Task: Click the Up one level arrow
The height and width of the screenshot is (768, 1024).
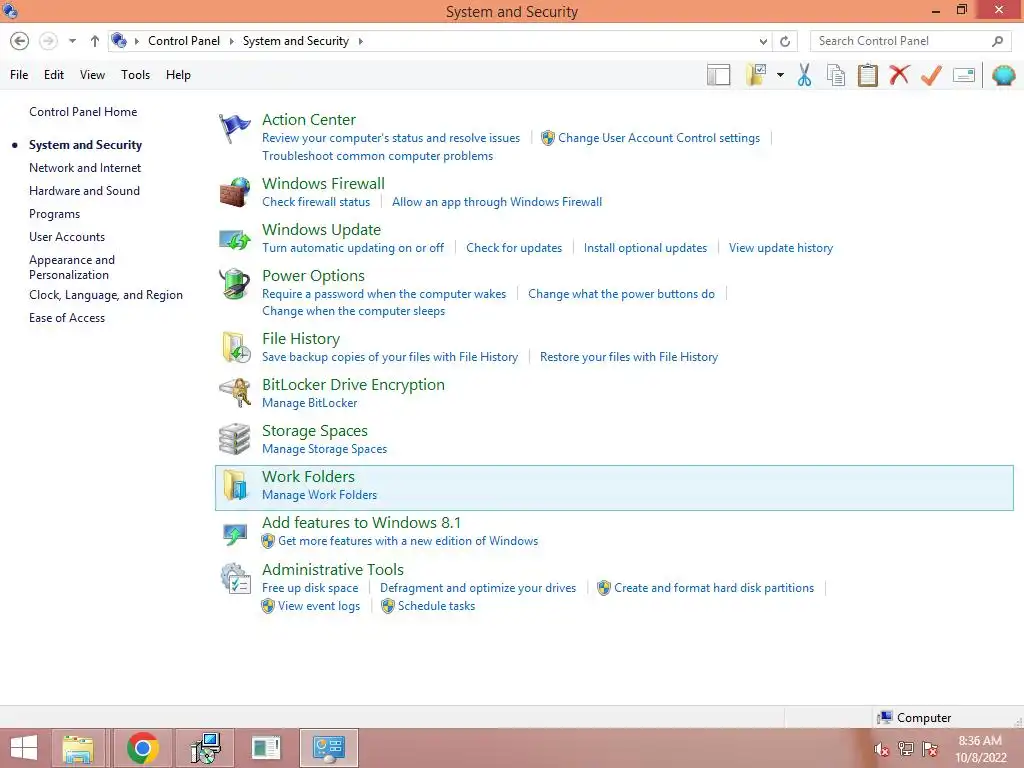Action: 95,41
